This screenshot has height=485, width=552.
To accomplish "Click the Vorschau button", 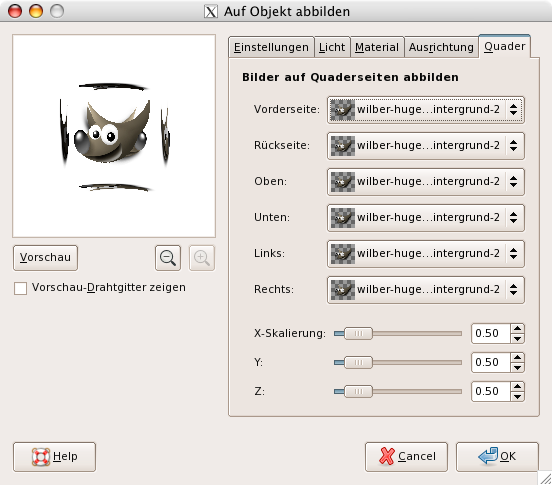I will tap(45, 258).
